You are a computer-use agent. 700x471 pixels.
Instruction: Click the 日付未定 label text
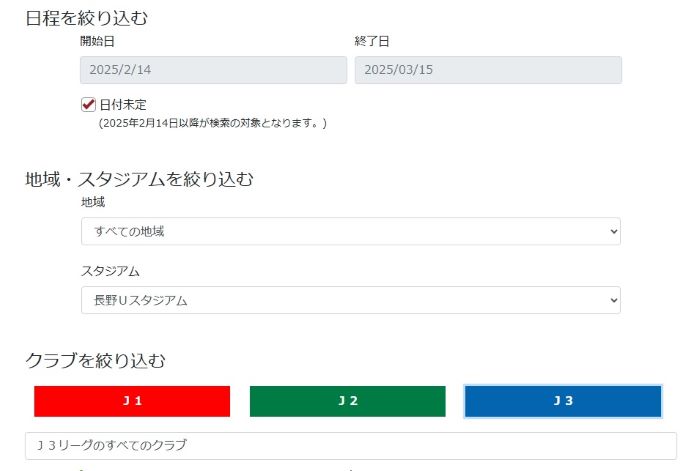click(123, 104)
